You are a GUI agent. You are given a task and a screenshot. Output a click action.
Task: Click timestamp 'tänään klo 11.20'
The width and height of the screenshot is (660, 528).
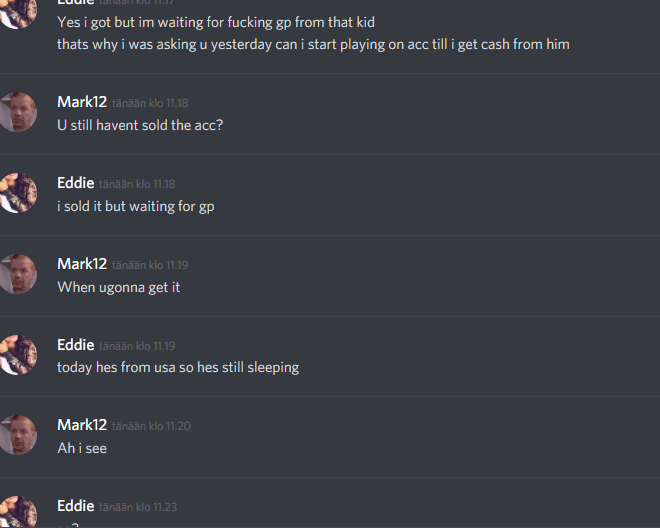click(x=152, y=426)
